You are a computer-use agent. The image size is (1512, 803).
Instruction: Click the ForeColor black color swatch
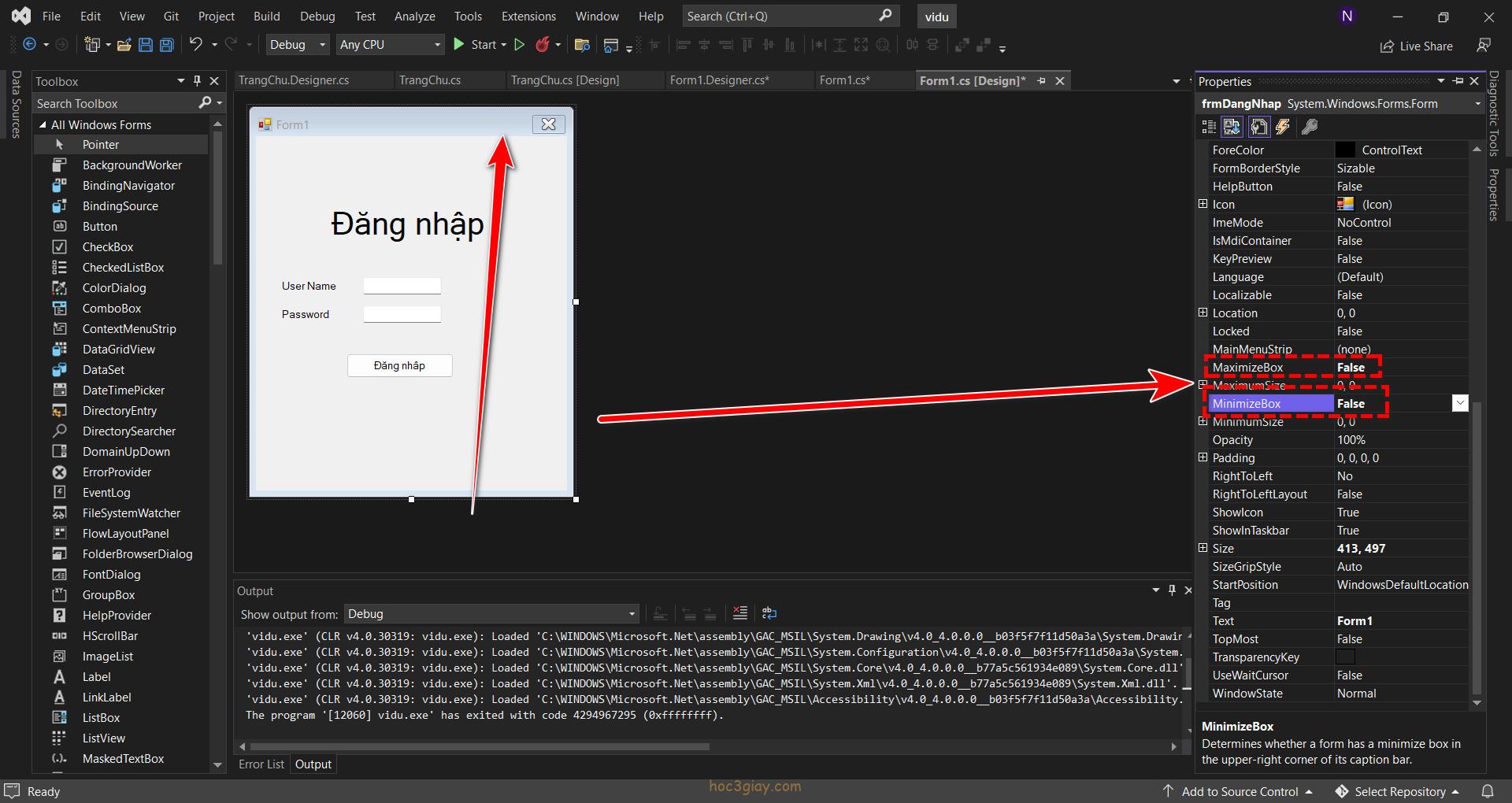[x=1346, y=150]
